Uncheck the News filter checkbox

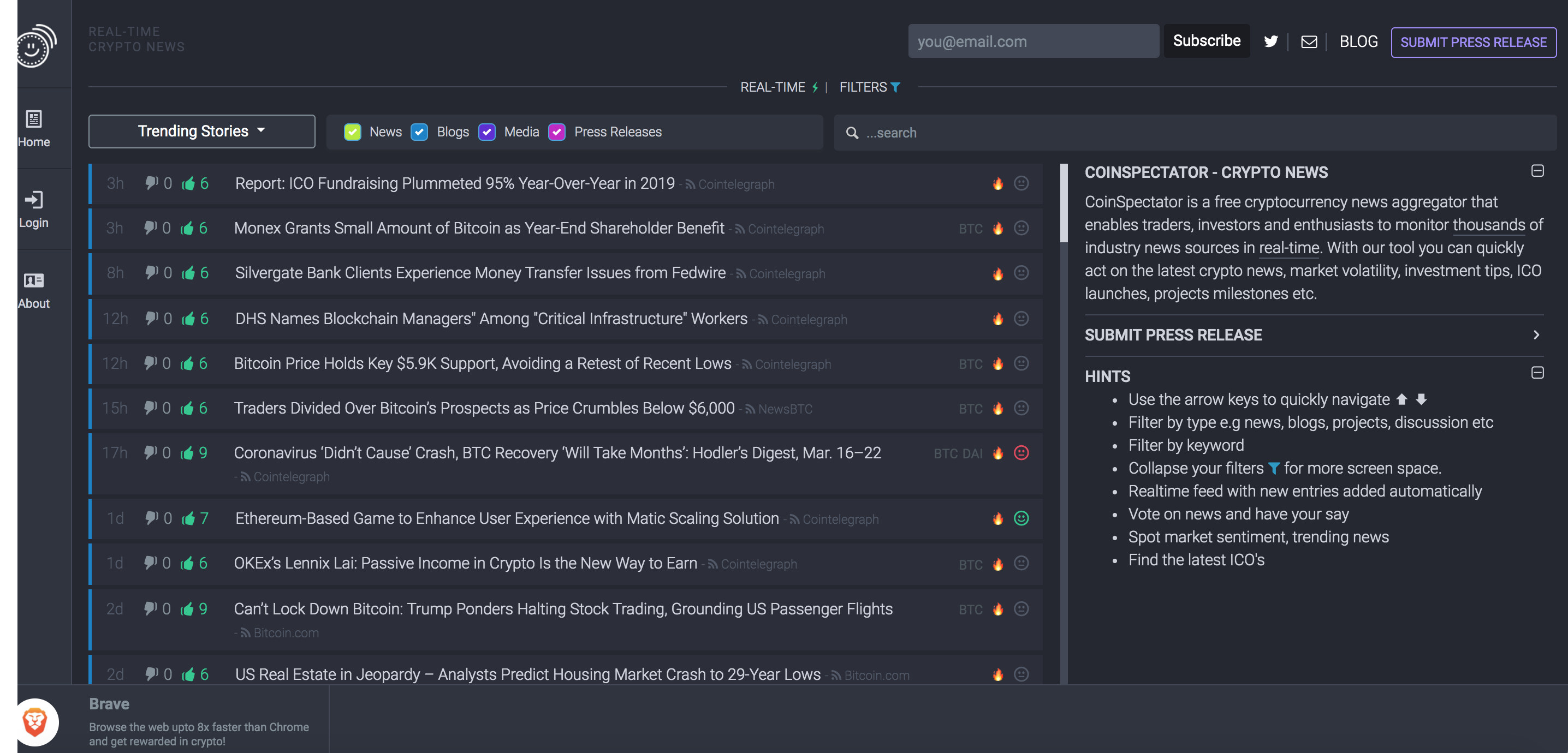click(x=353, y=132)
